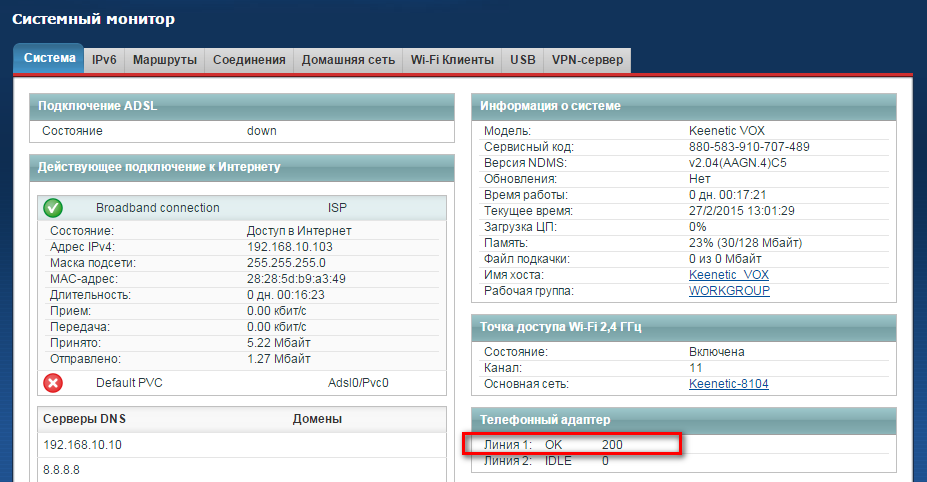Switch to the Система tab

point(49,59)
